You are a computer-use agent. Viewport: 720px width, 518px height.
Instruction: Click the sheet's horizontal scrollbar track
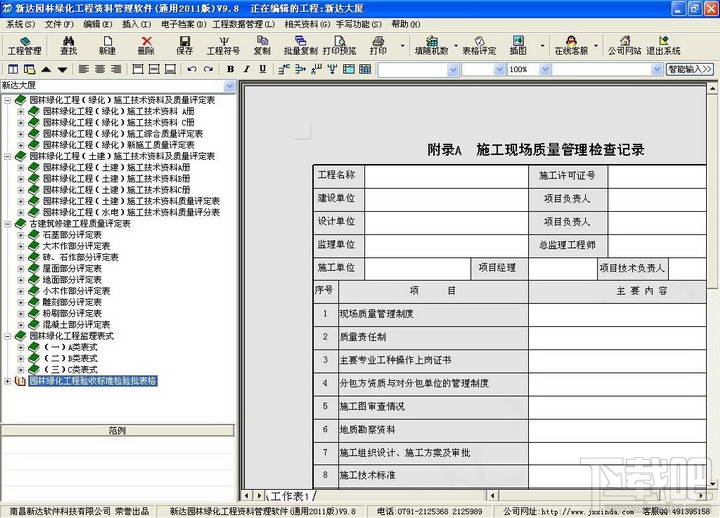[x=596, y=495]
